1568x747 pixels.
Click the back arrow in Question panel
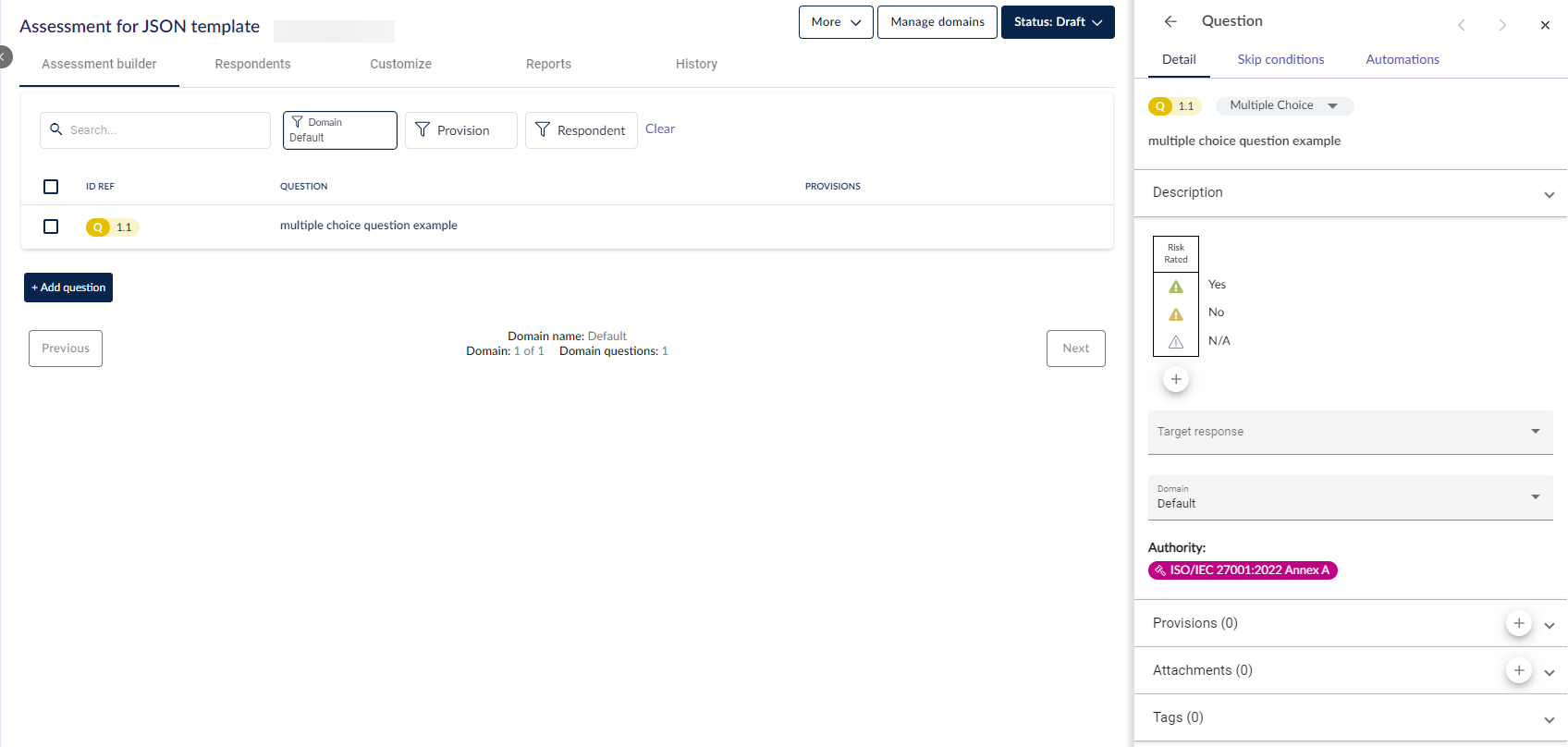[1170, 21]
